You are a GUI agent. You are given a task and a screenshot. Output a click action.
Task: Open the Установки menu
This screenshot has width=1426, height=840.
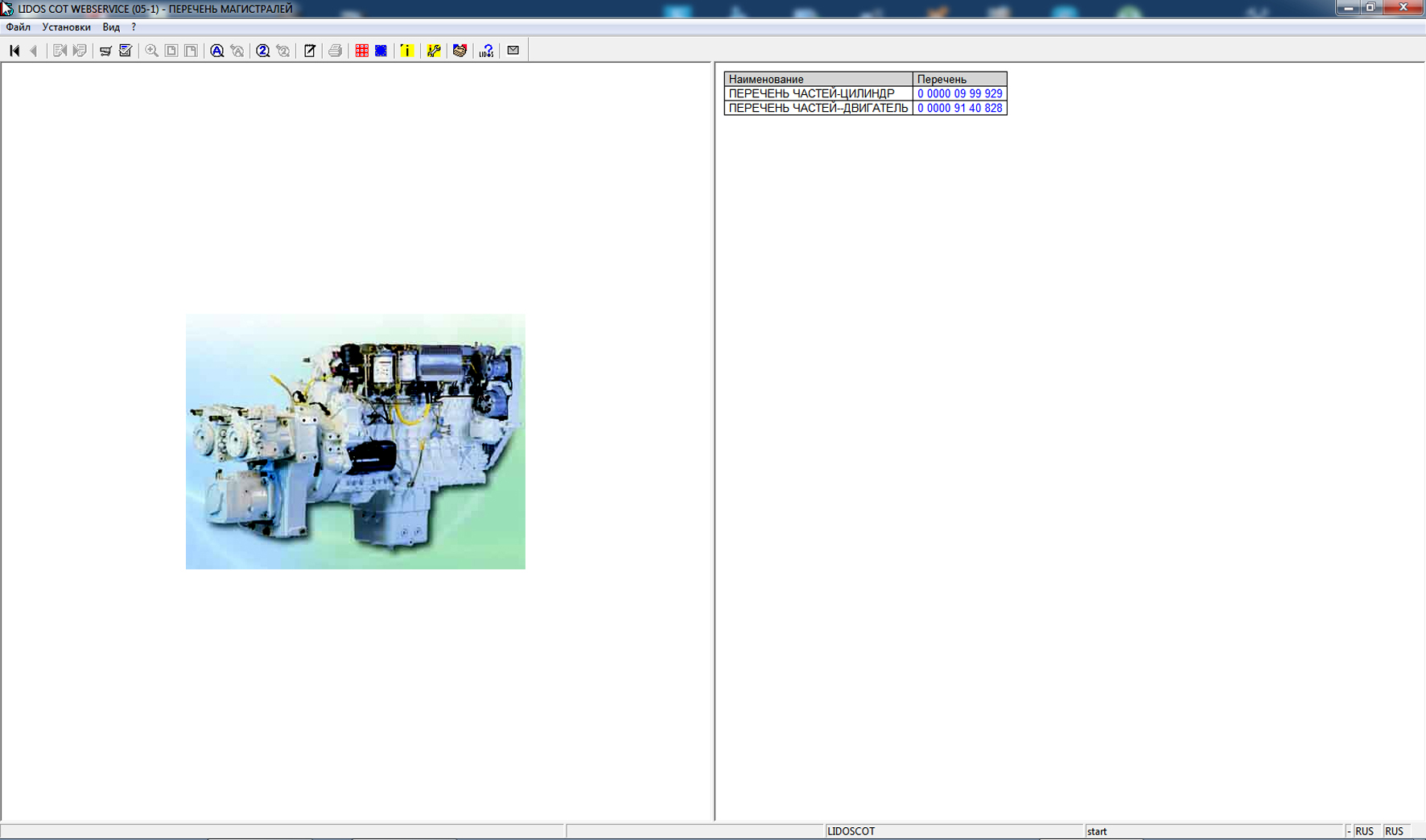[x=66, y=27]
